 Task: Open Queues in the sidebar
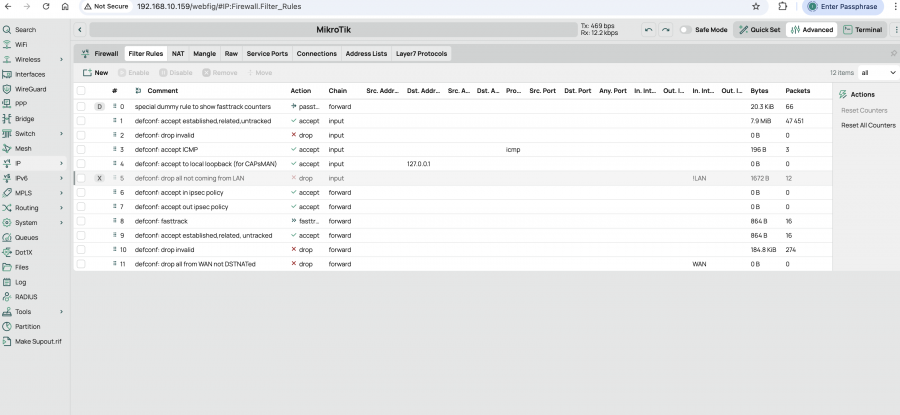point(27,238)
